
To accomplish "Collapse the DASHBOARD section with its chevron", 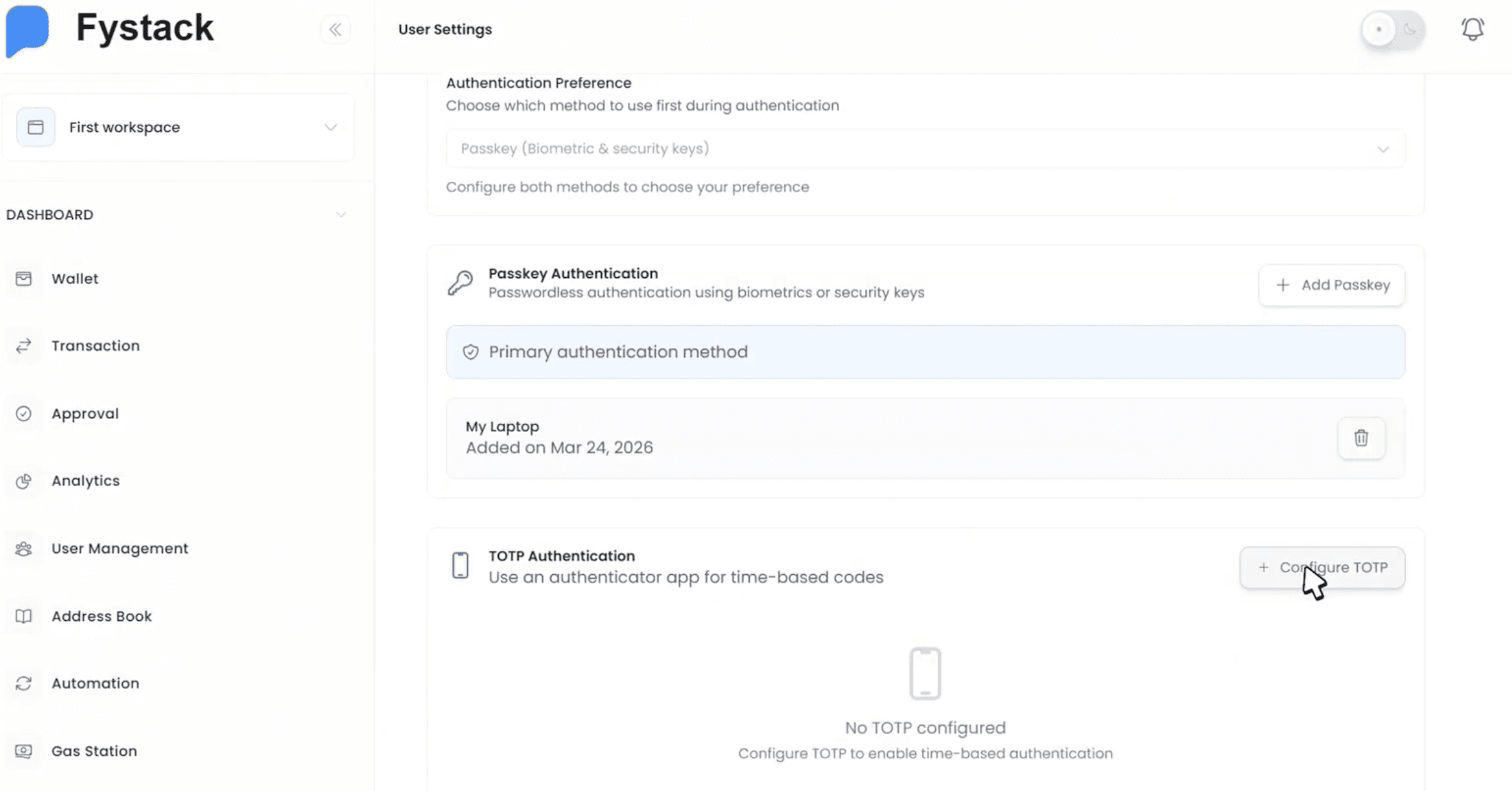I will (341, 214).
